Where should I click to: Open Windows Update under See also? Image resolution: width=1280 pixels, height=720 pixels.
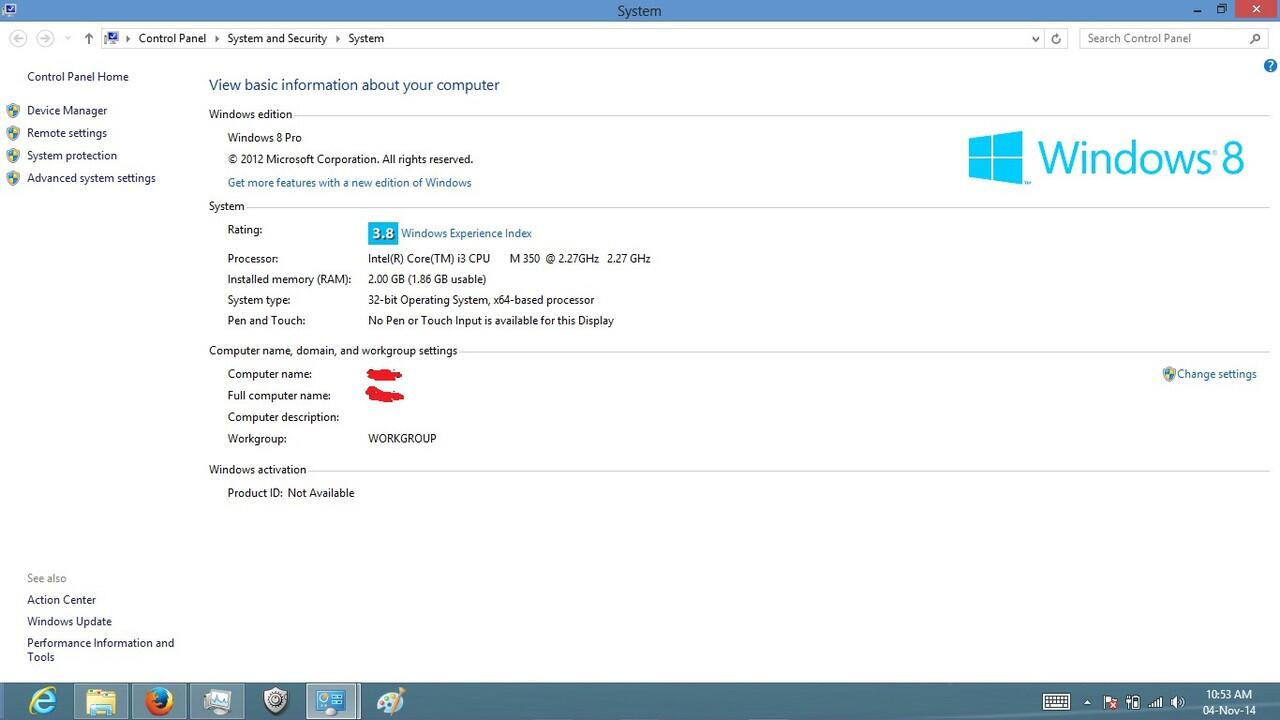click(x=69, y=622)
